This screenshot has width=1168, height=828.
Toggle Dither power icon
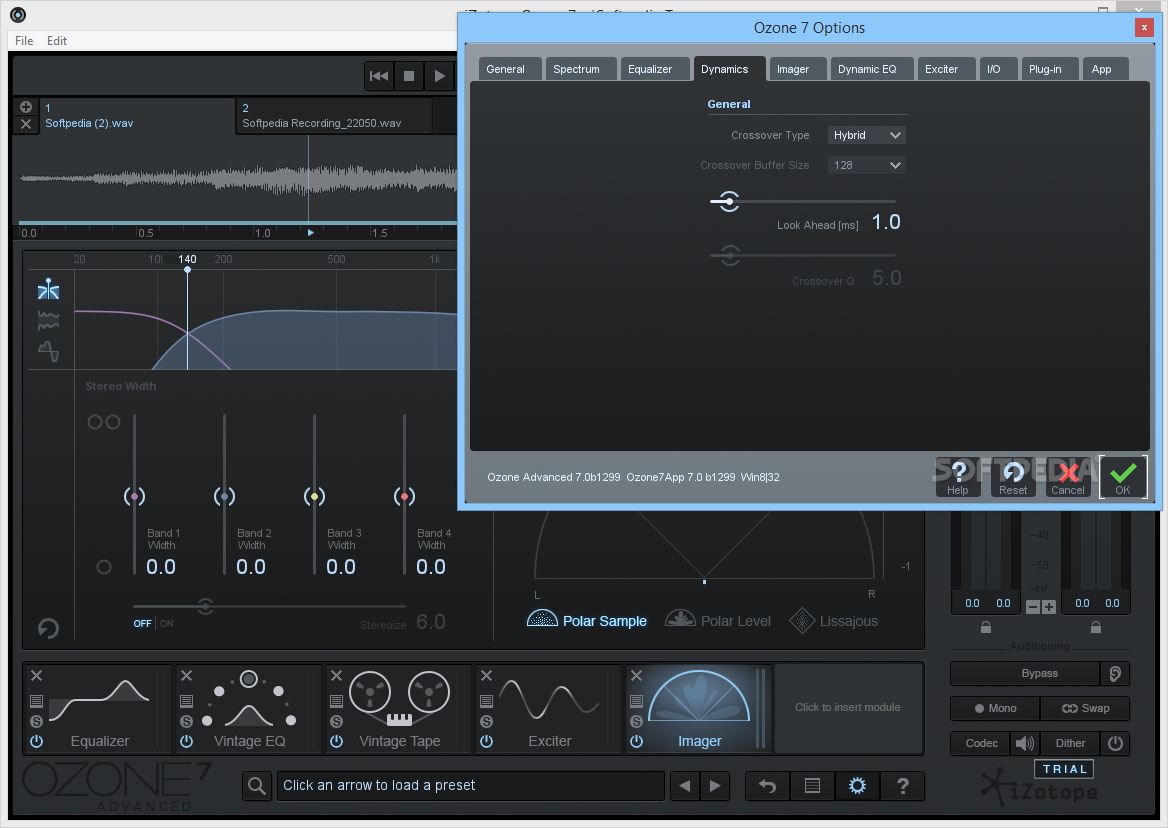[x=1115, y=742]
